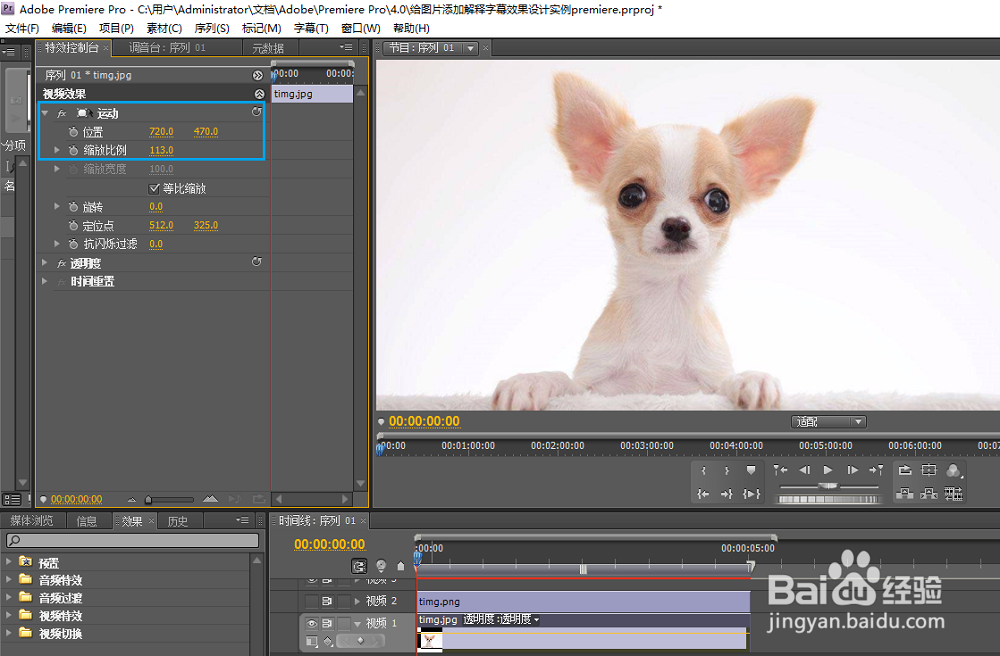The height and width of the screenshot is (656, 1000).
Task: Toggle animation stopwatch for 定位点
Action: click(73, 226)
